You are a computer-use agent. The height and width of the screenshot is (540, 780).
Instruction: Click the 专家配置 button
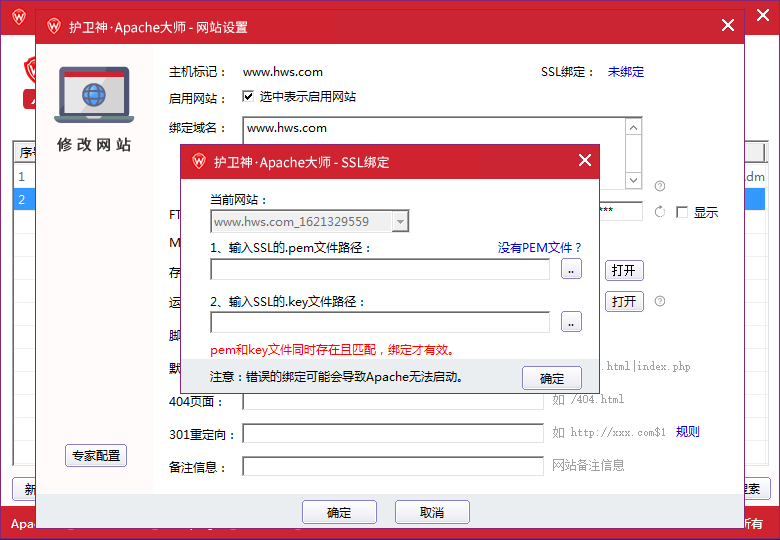(96, 456)
